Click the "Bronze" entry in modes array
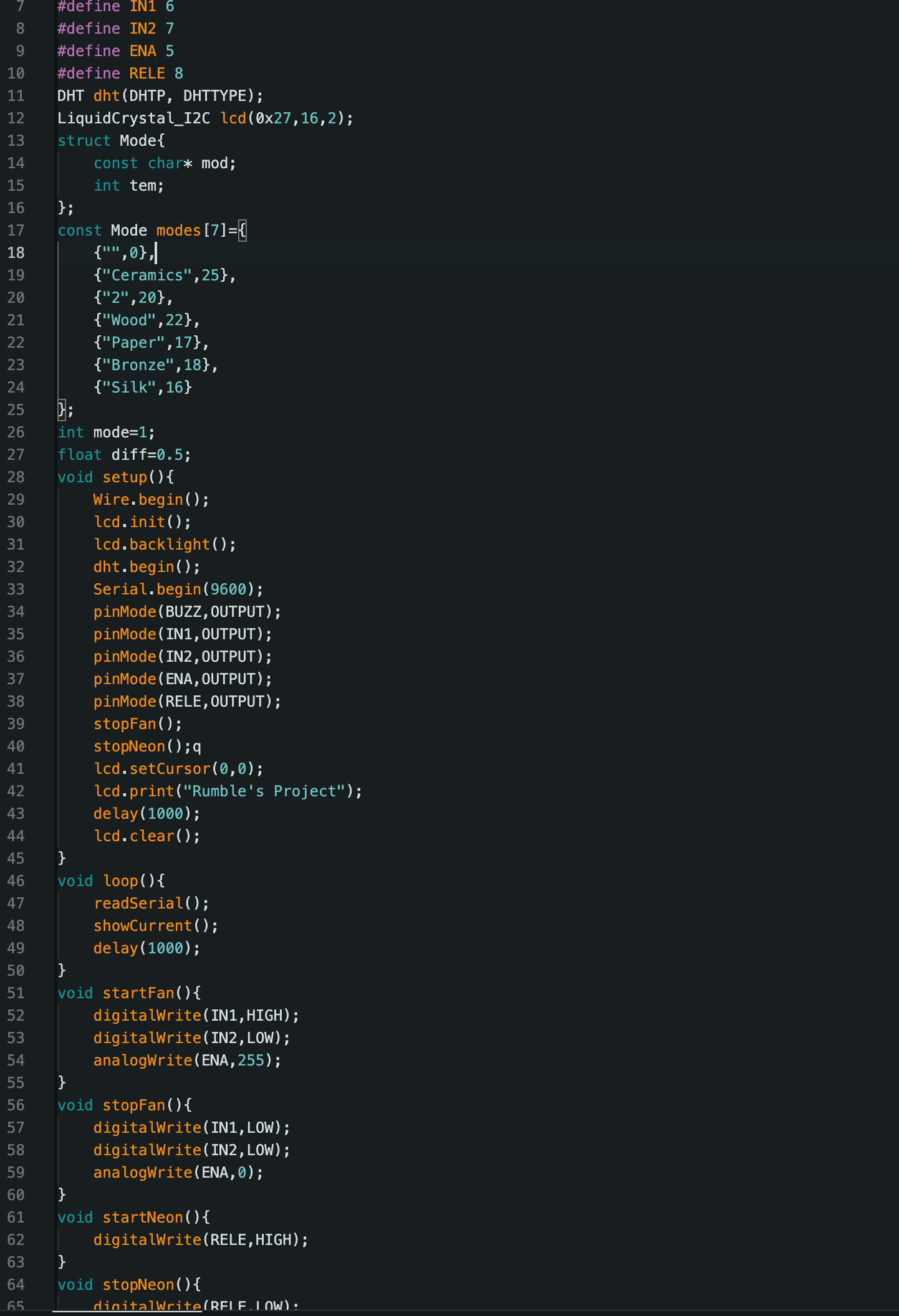Viewport: 899px width, 1316px height. pyautogui.click(x=138, y=365)
